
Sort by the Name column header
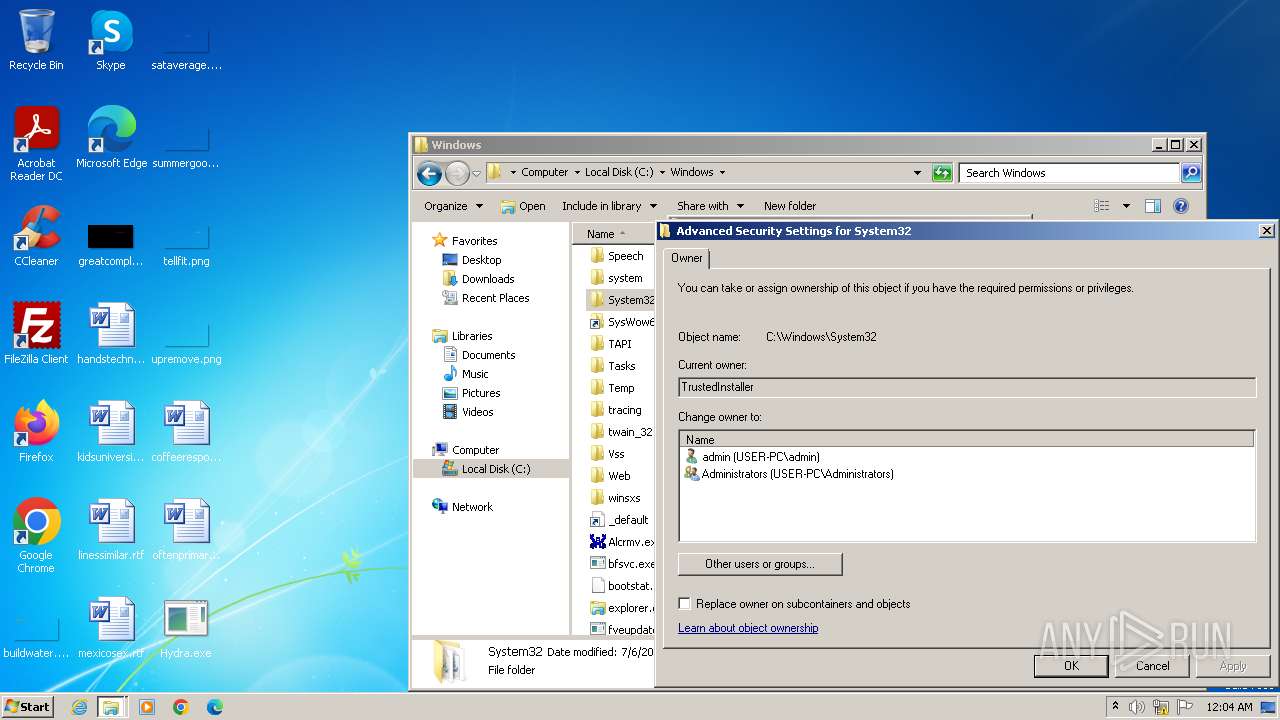tap(613, 234)
